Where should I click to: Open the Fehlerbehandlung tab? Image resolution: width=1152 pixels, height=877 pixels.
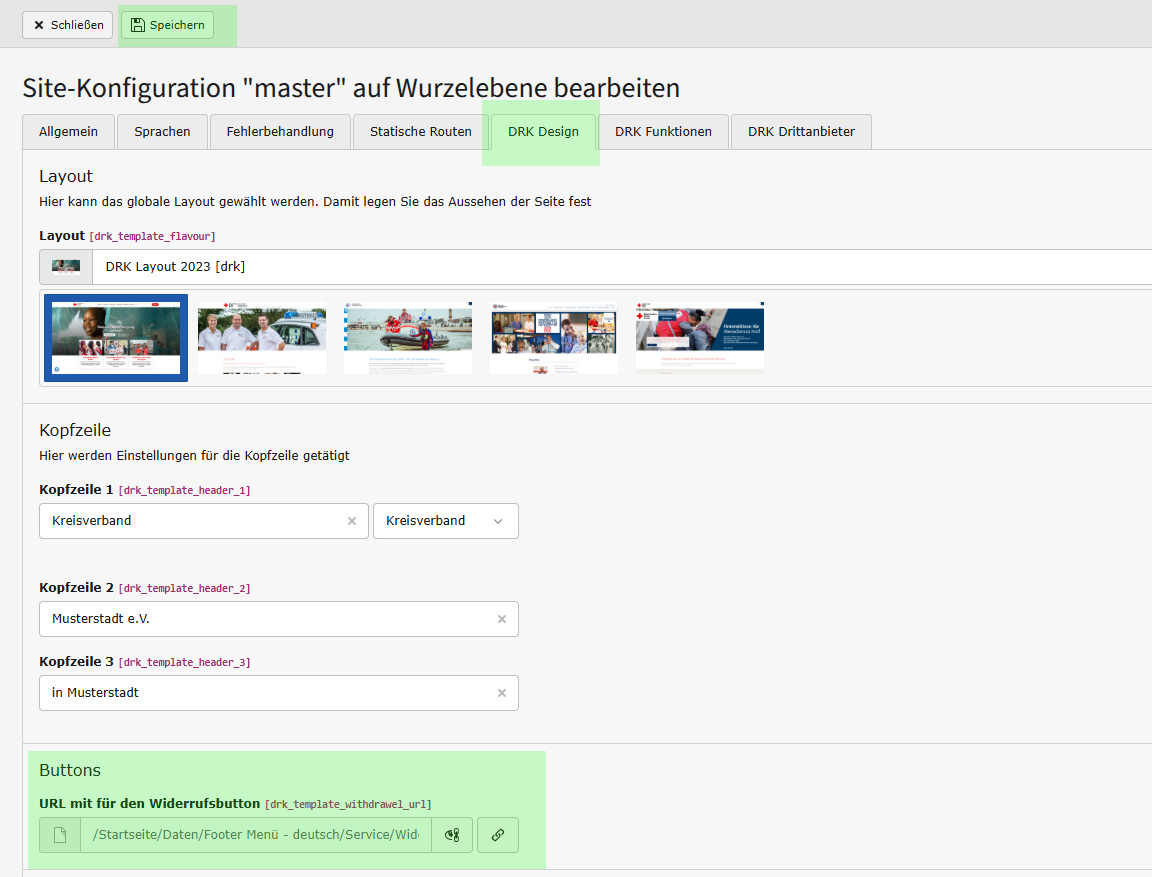[x=280, y=131]
